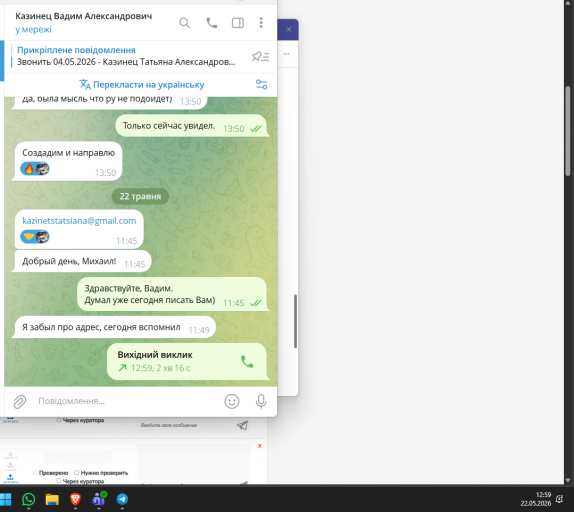Focus the Повідомлення message field

pyautogui.click(x=128, y=401)
